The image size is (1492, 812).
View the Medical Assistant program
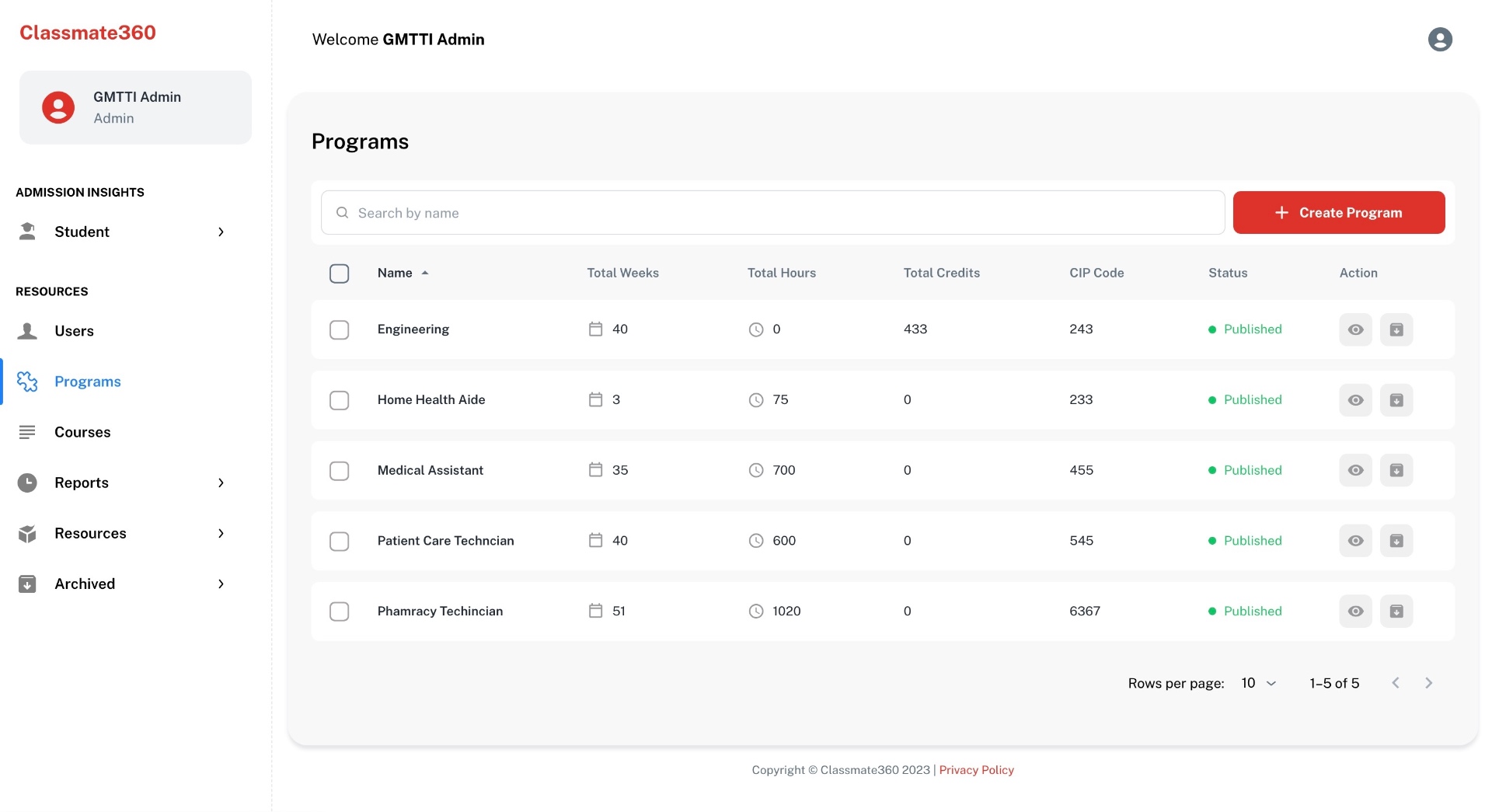coord(1355,470)
